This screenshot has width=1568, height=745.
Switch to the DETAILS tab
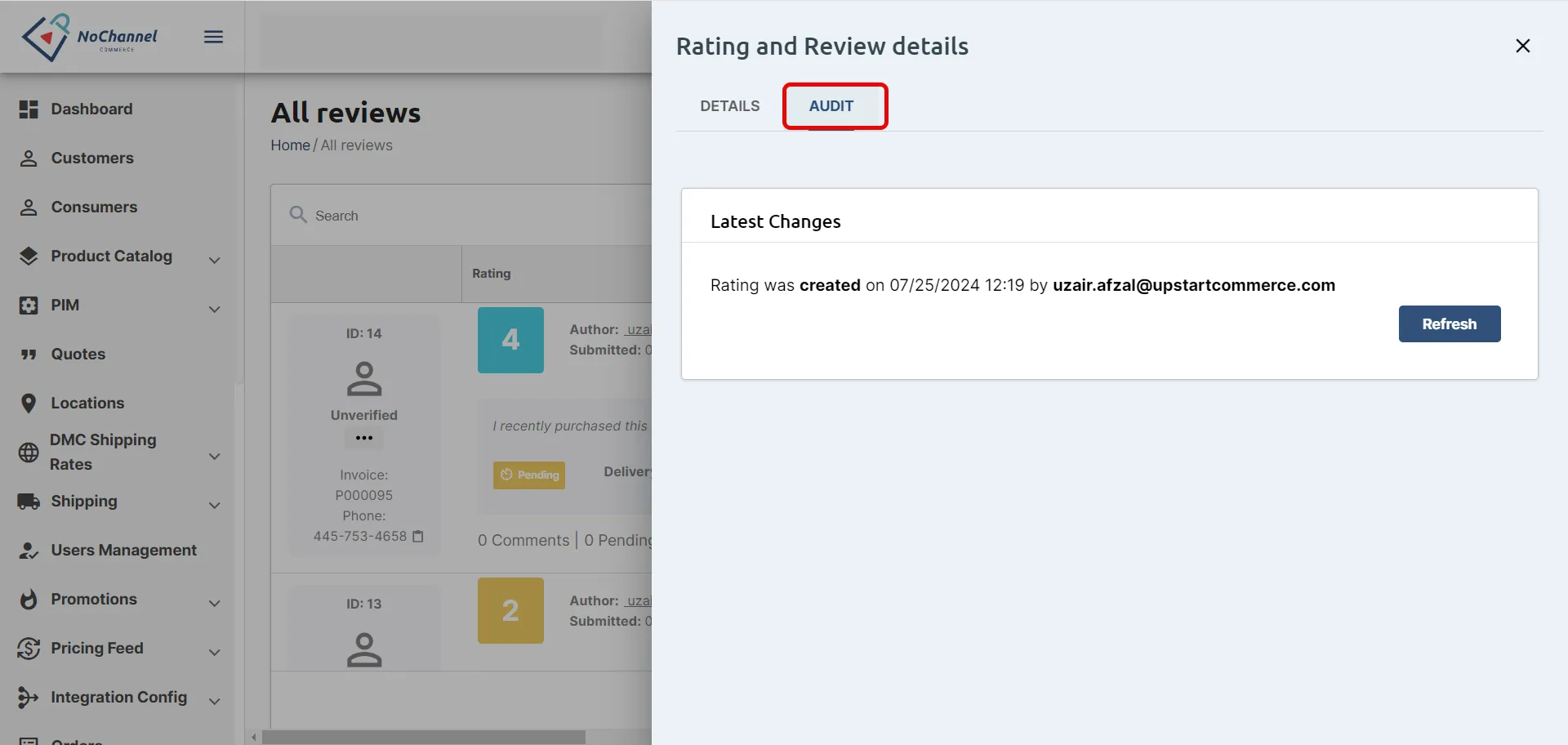click(x=730, y=106)
